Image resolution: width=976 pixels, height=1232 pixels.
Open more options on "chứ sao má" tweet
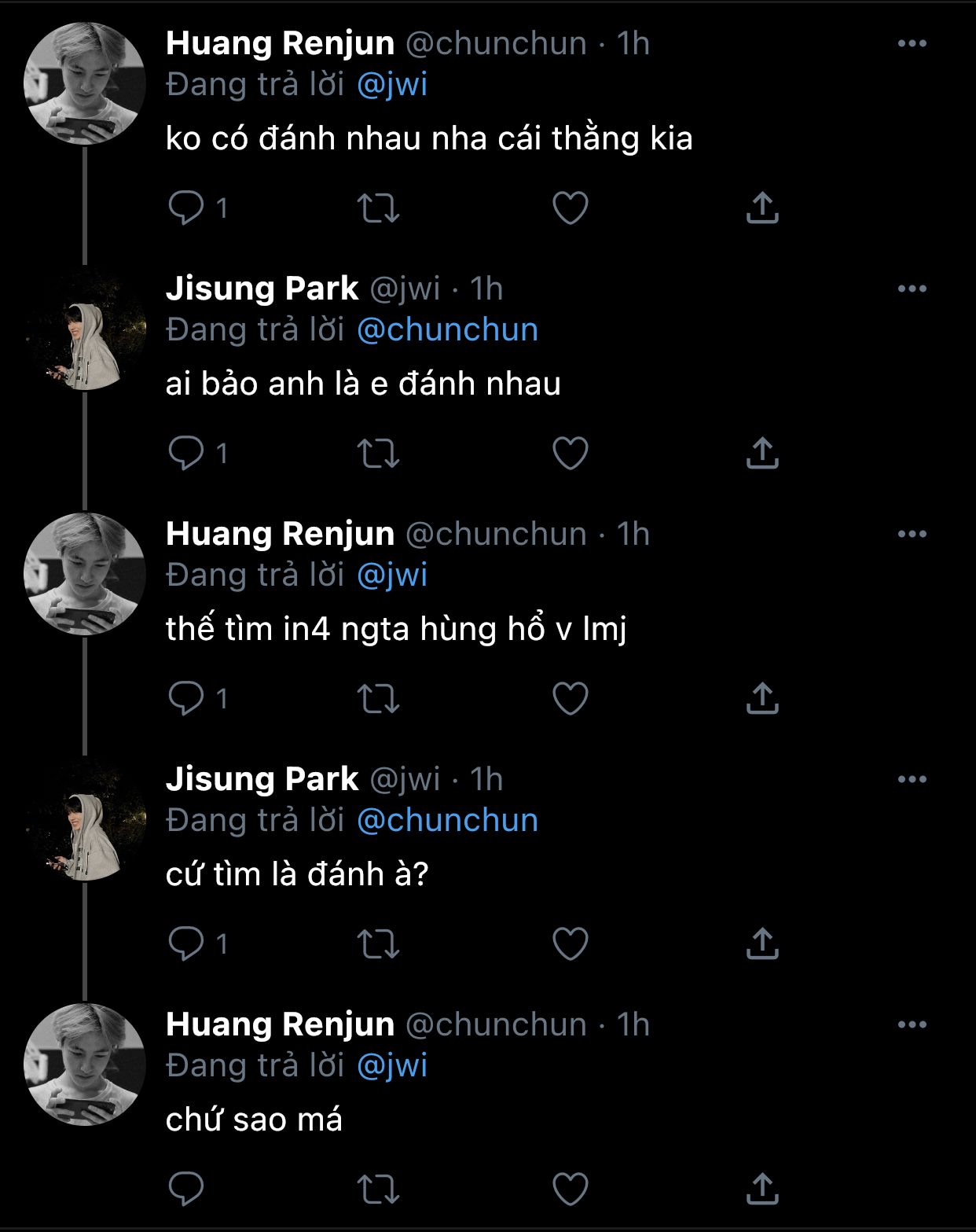click(912, 1025)
